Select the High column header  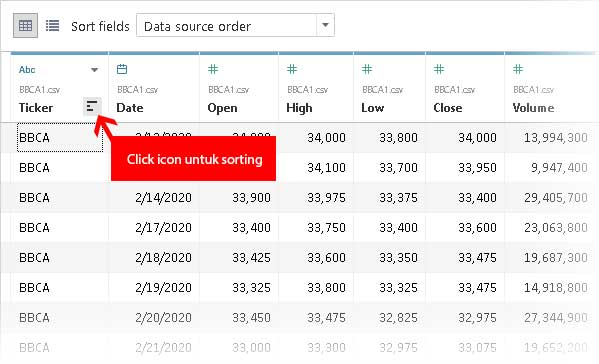tap(299, 108)
